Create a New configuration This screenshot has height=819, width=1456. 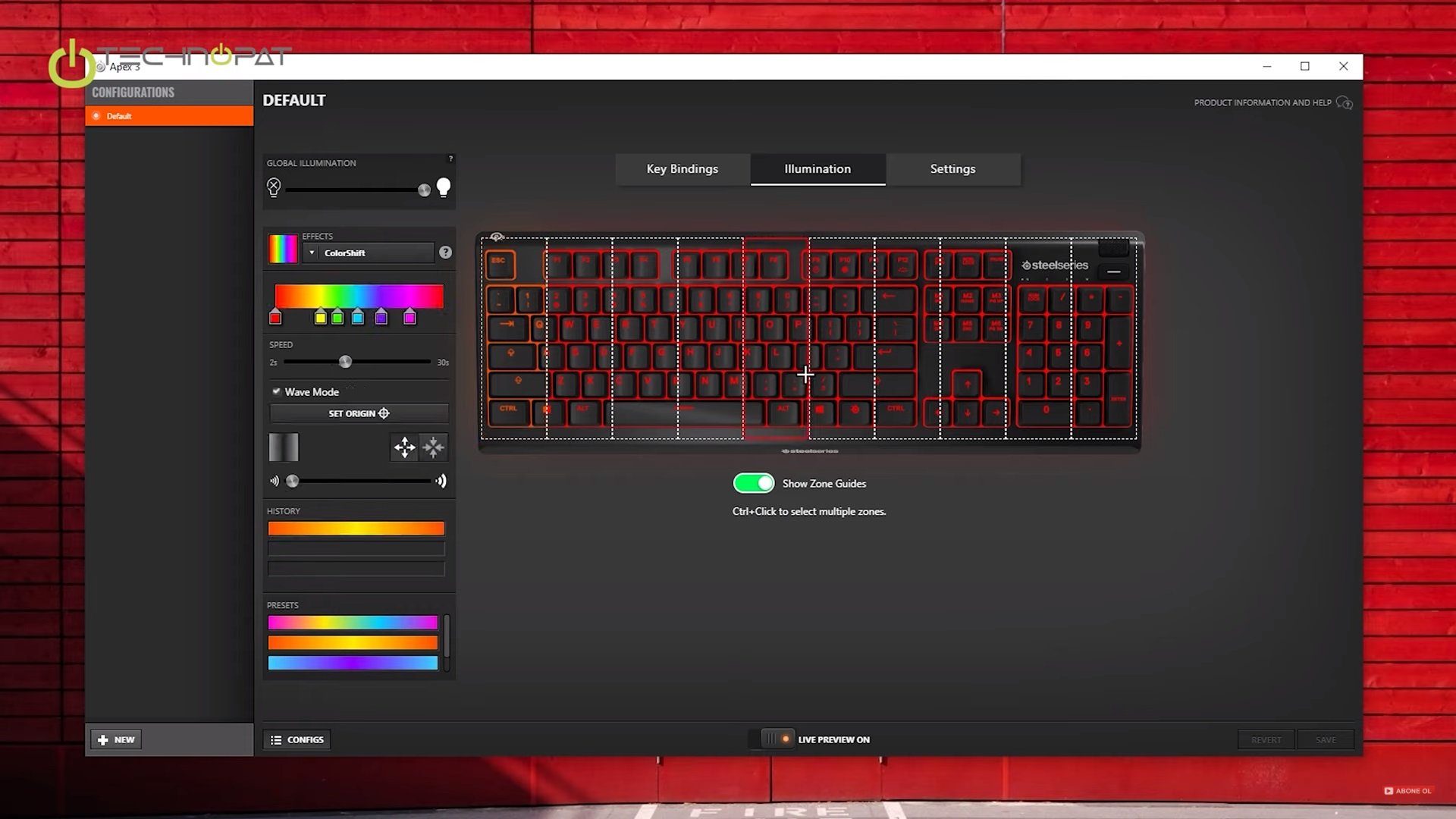click(x=116, y=739)
